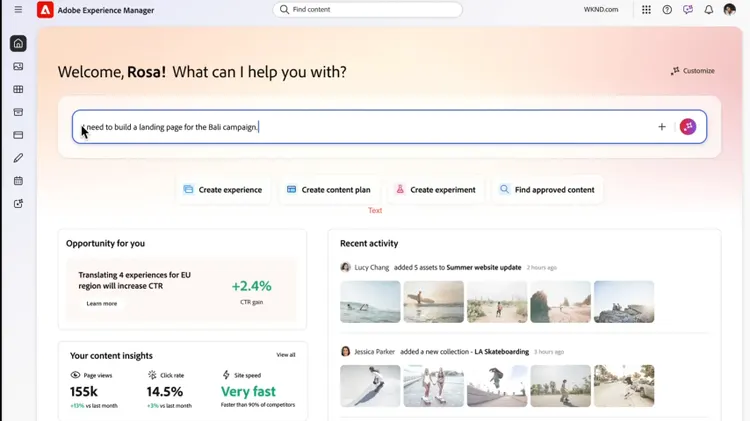The width and height of the screenshot is (750, 421).
Task: Click the 155k page views value
Action: pyautogui.click(x=84, y=392)
